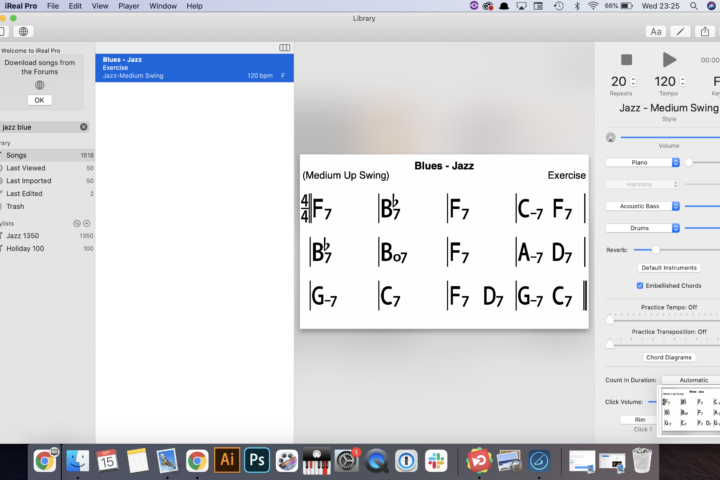Open the Trash library item in sidebar
Image resolution: width=720 pixels, height=480 pixels.
tap(47, 207)
